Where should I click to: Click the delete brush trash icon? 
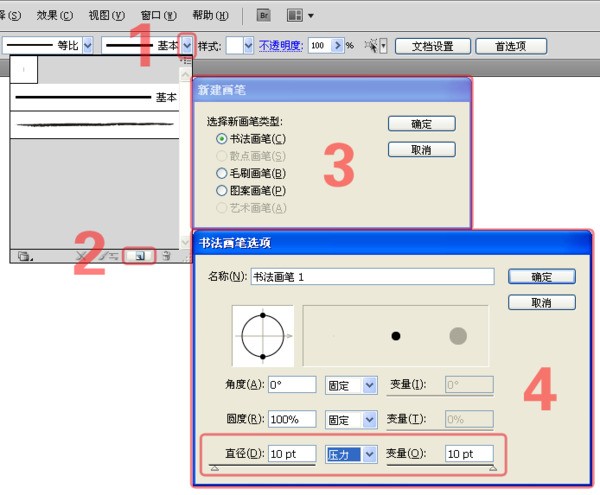click(x=166, y=256)
